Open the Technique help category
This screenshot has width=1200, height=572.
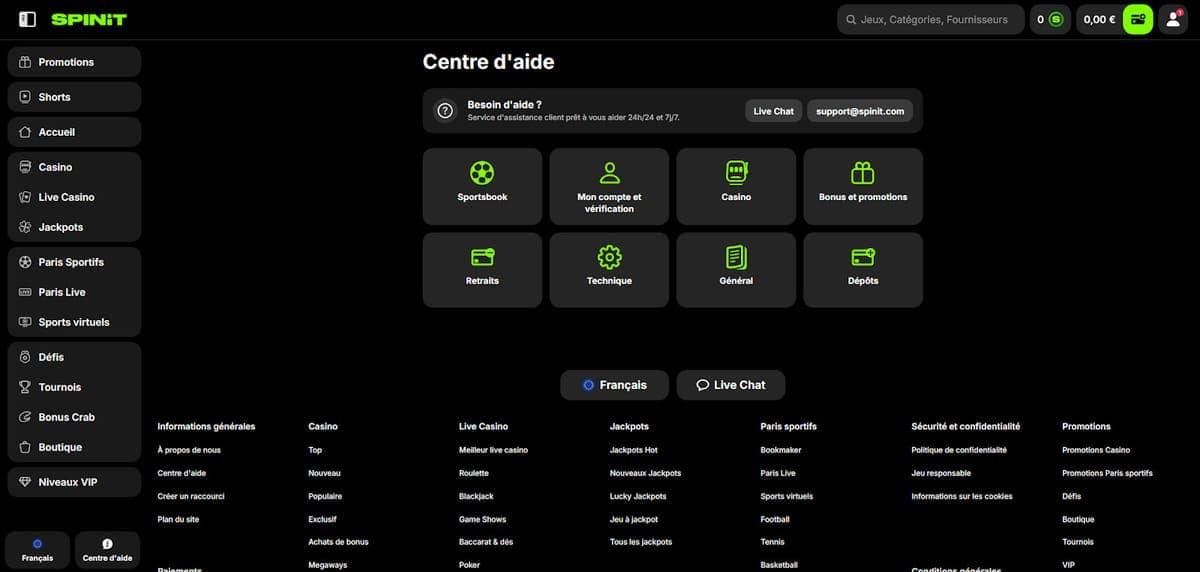pos(609,270)
